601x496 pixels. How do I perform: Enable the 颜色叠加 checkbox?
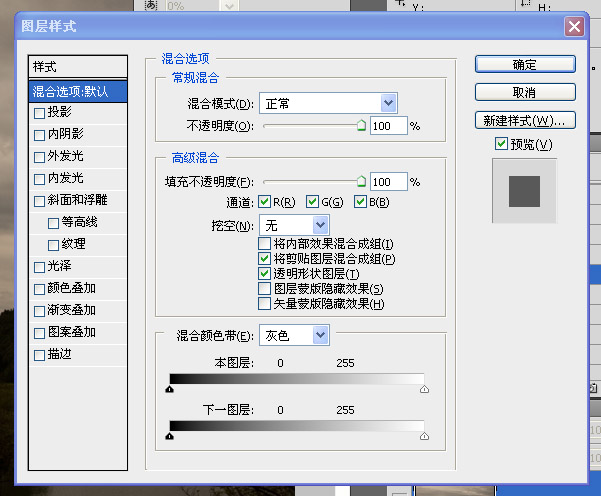click(39, 289)
